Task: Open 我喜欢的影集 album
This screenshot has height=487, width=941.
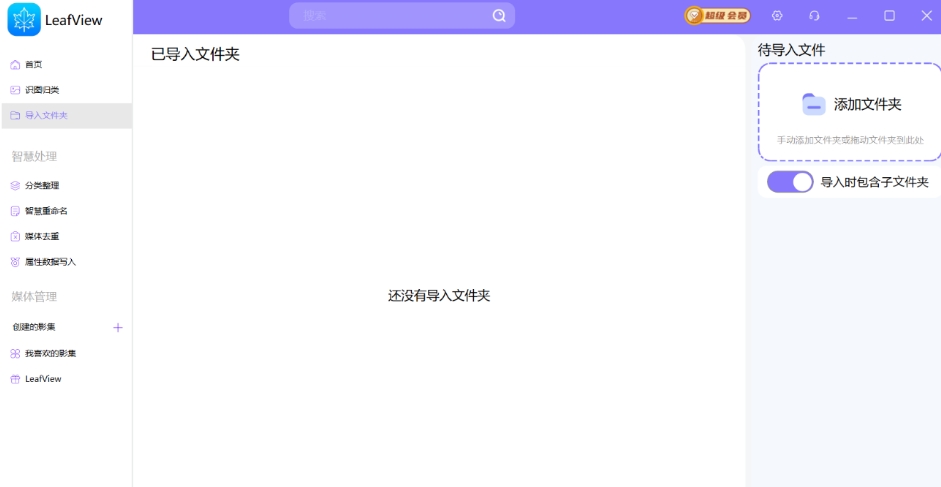Action: coord(67,354)
